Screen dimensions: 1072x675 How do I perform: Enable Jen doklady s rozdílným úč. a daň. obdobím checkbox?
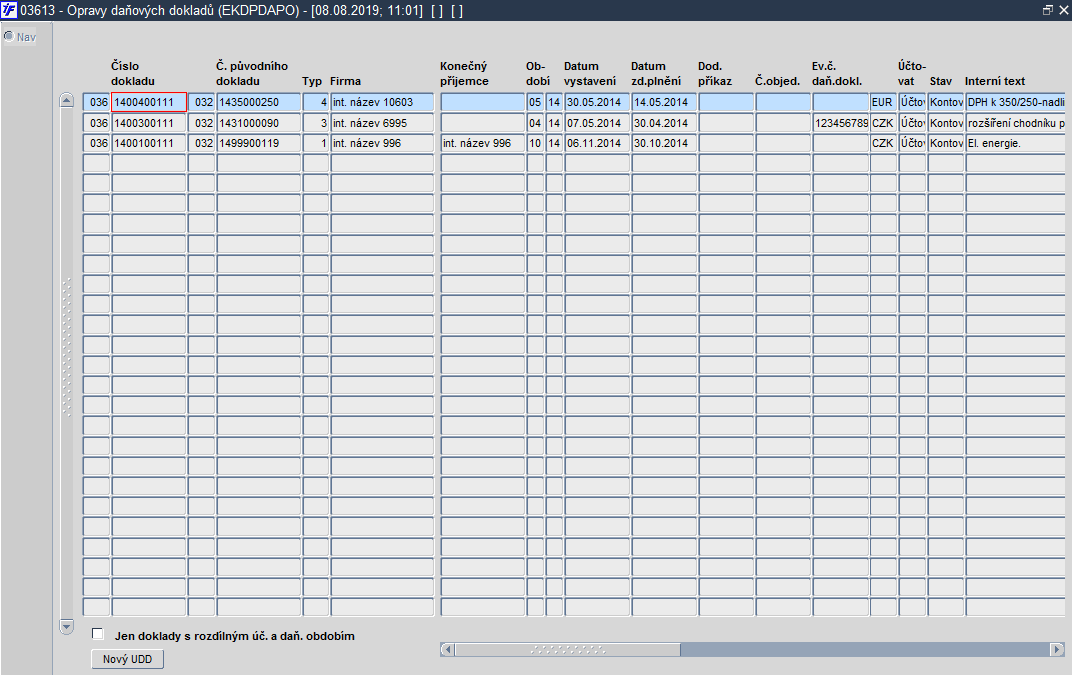pos(98,634)
